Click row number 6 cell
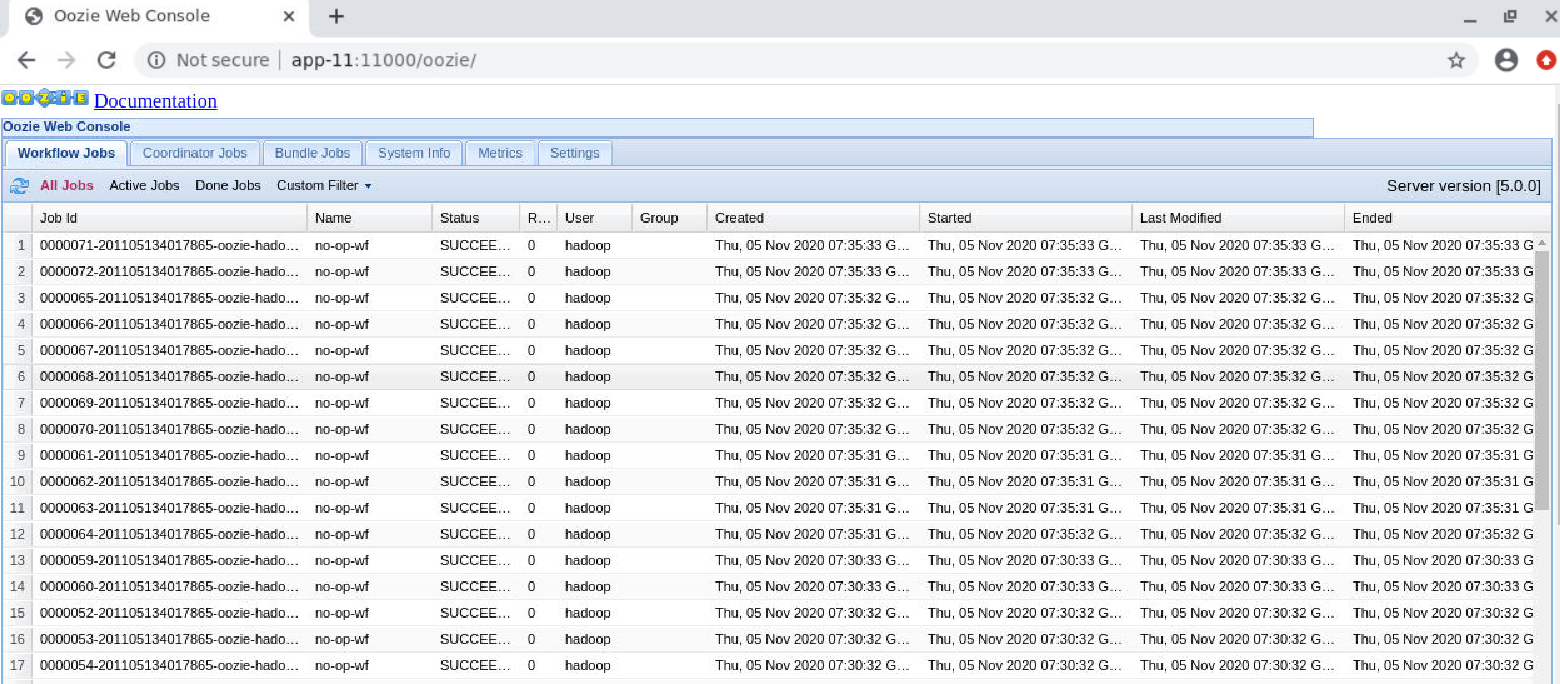The width and height of the screenshot is (1560, 684). coord(18,376)
